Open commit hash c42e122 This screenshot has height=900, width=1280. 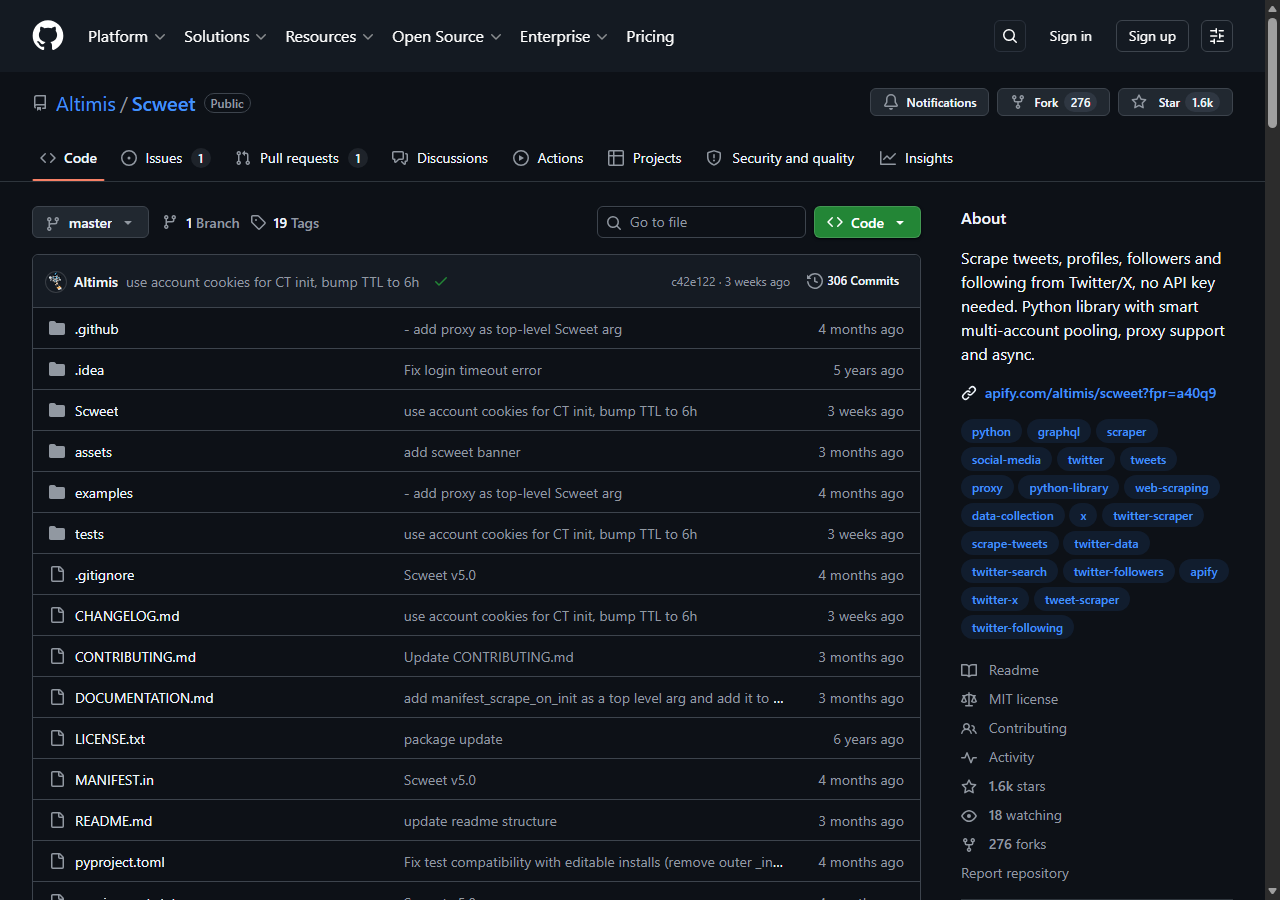[x=693, y=282]
